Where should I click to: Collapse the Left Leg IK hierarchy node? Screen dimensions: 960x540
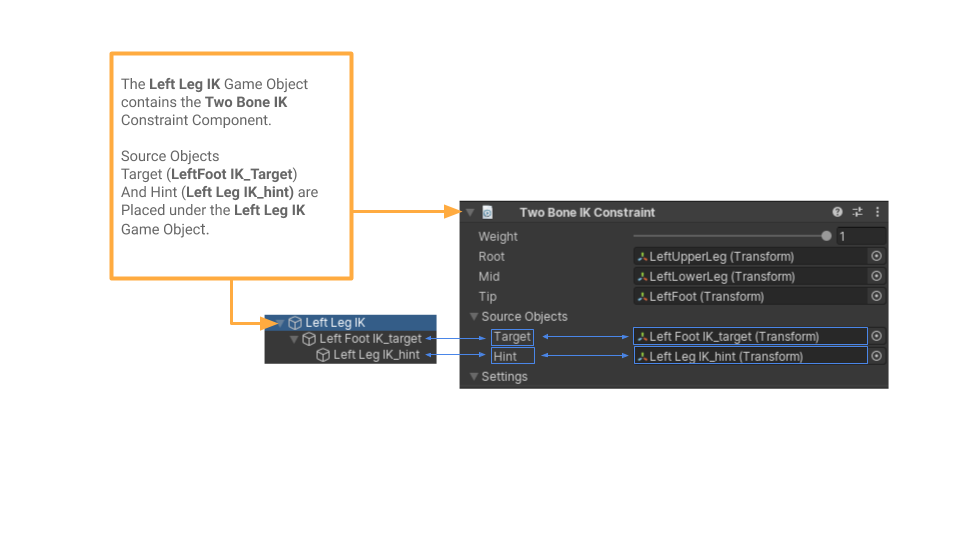click(x=279, y=323)
